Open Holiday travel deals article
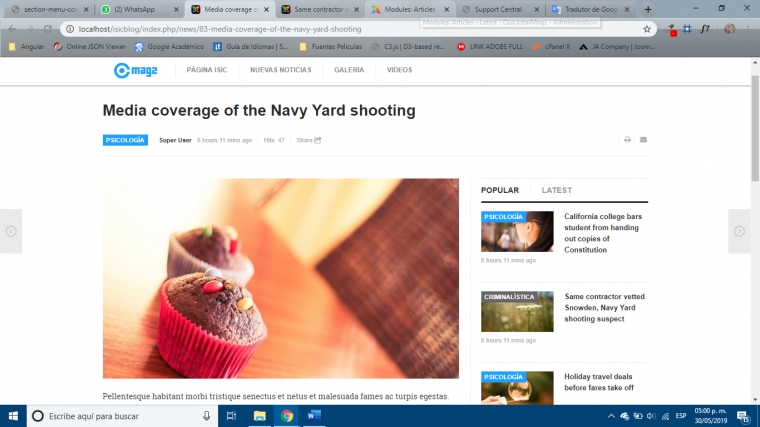Screen dimensions: 760x427 coord(599,382)
